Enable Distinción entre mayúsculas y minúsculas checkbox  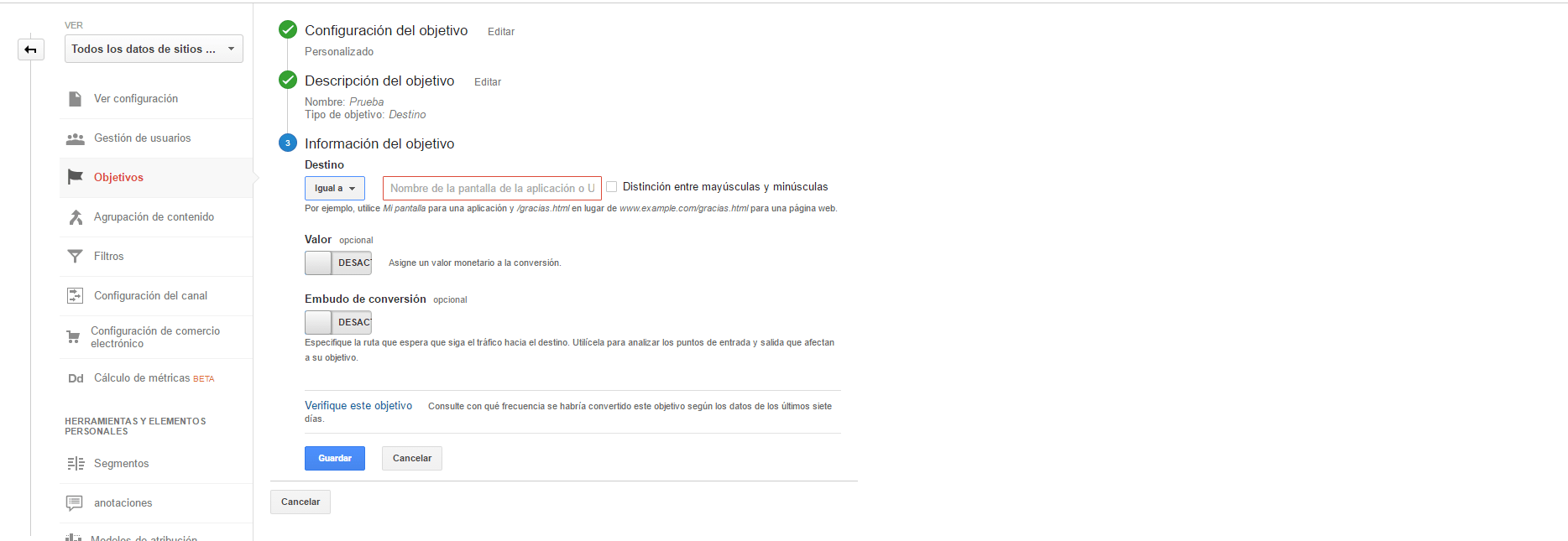(612, 187)
